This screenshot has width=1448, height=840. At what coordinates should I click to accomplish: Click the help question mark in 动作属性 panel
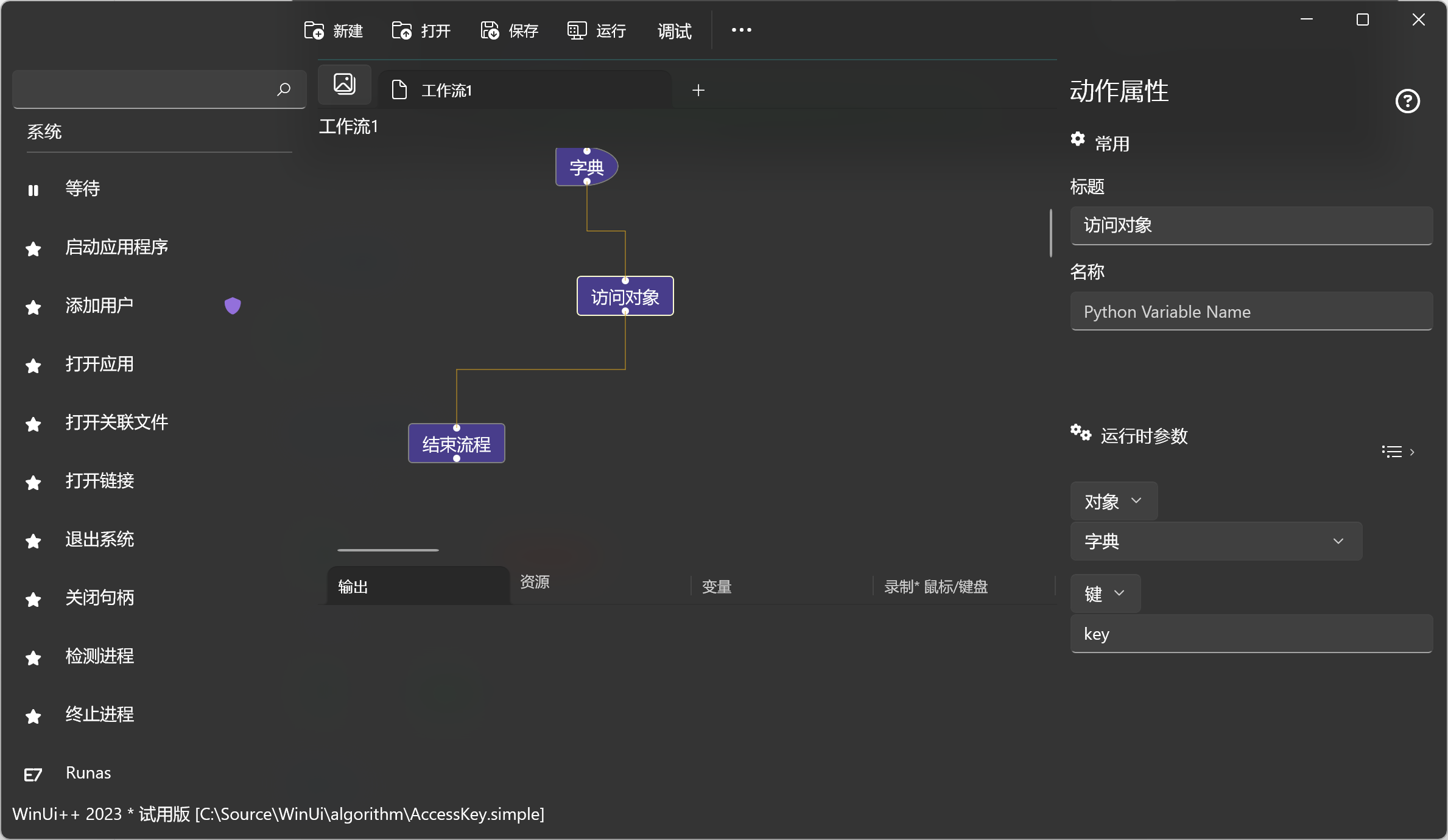(1407, 101)
